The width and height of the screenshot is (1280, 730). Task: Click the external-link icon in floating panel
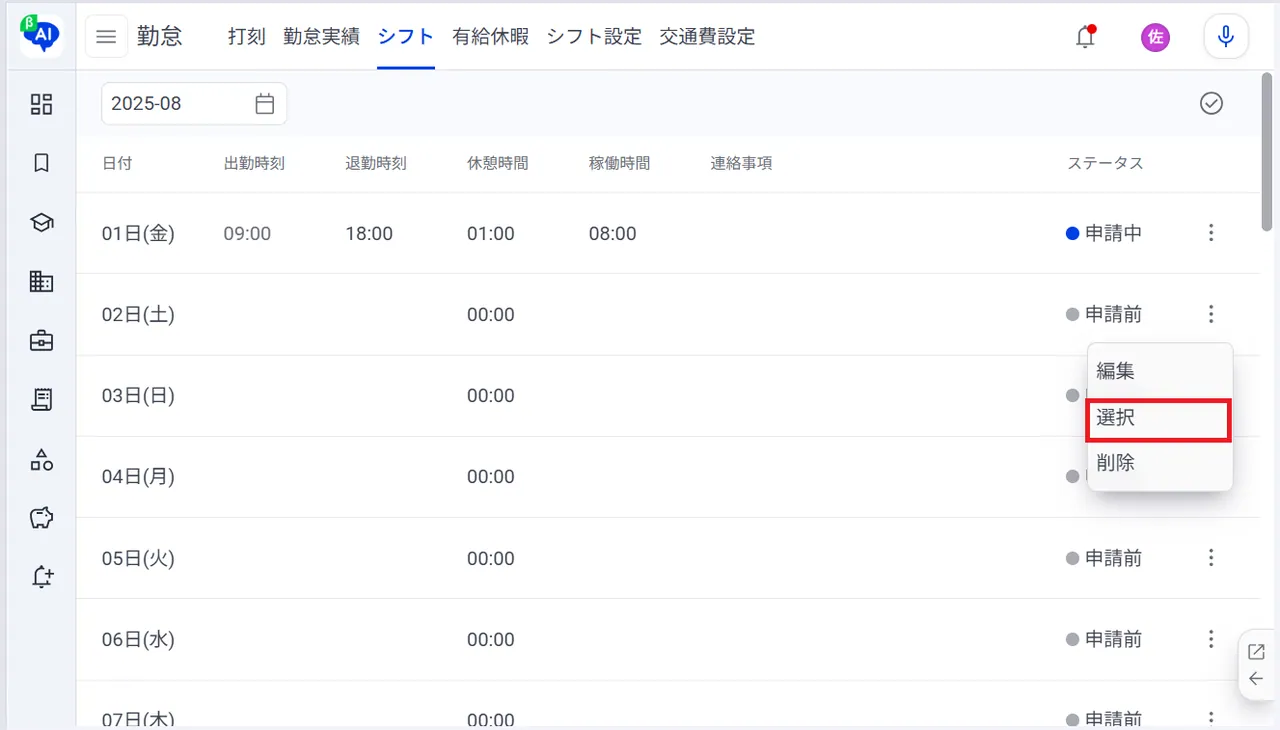click(1257, 652)
